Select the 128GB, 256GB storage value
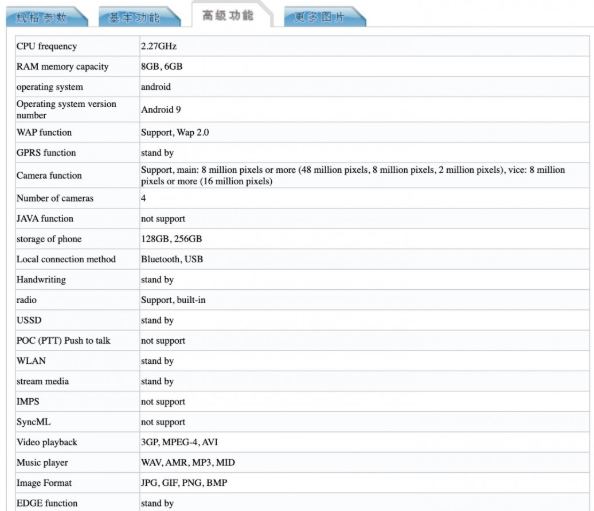This screenshot has width=594, height=511. (x=172, y=239)
